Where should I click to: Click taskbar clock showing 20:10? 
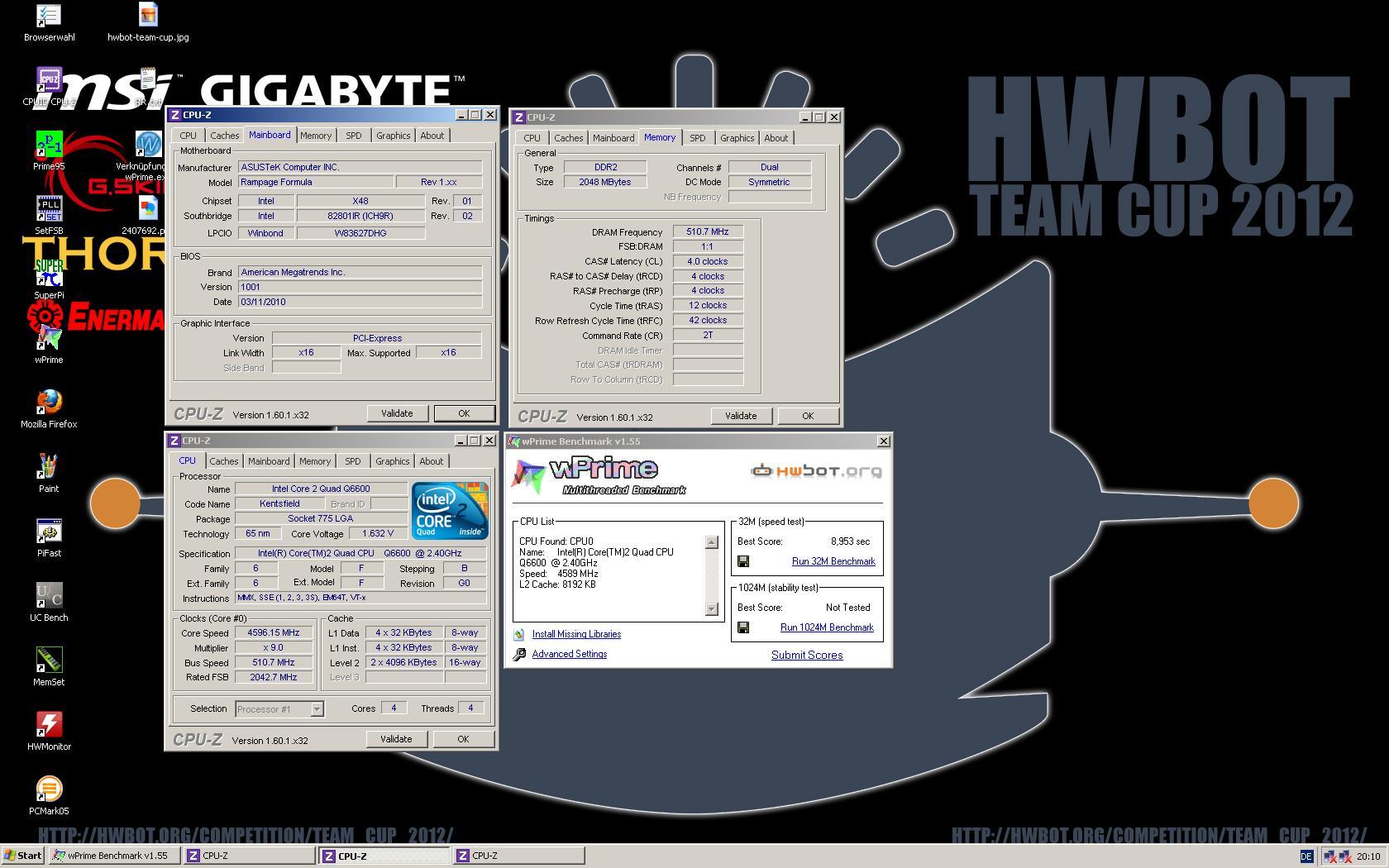(x=1368, y=856)
